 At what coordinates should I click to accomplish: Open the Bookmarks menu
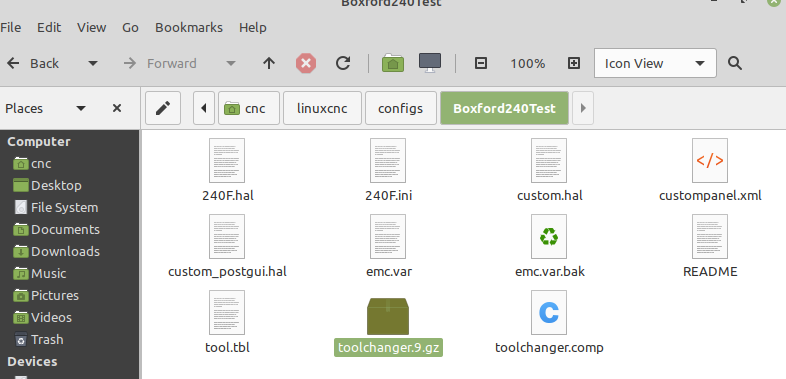coord(189,28)
